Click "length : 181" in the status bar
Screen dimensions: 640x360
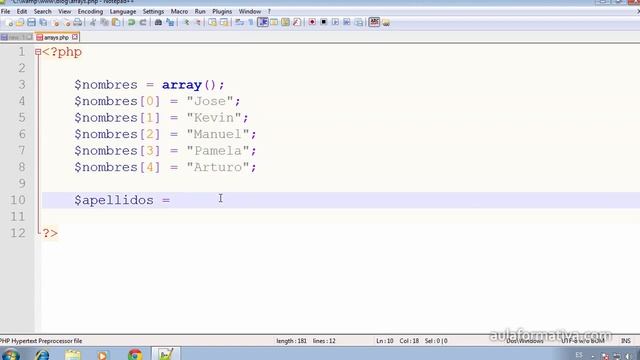(291, 341)
